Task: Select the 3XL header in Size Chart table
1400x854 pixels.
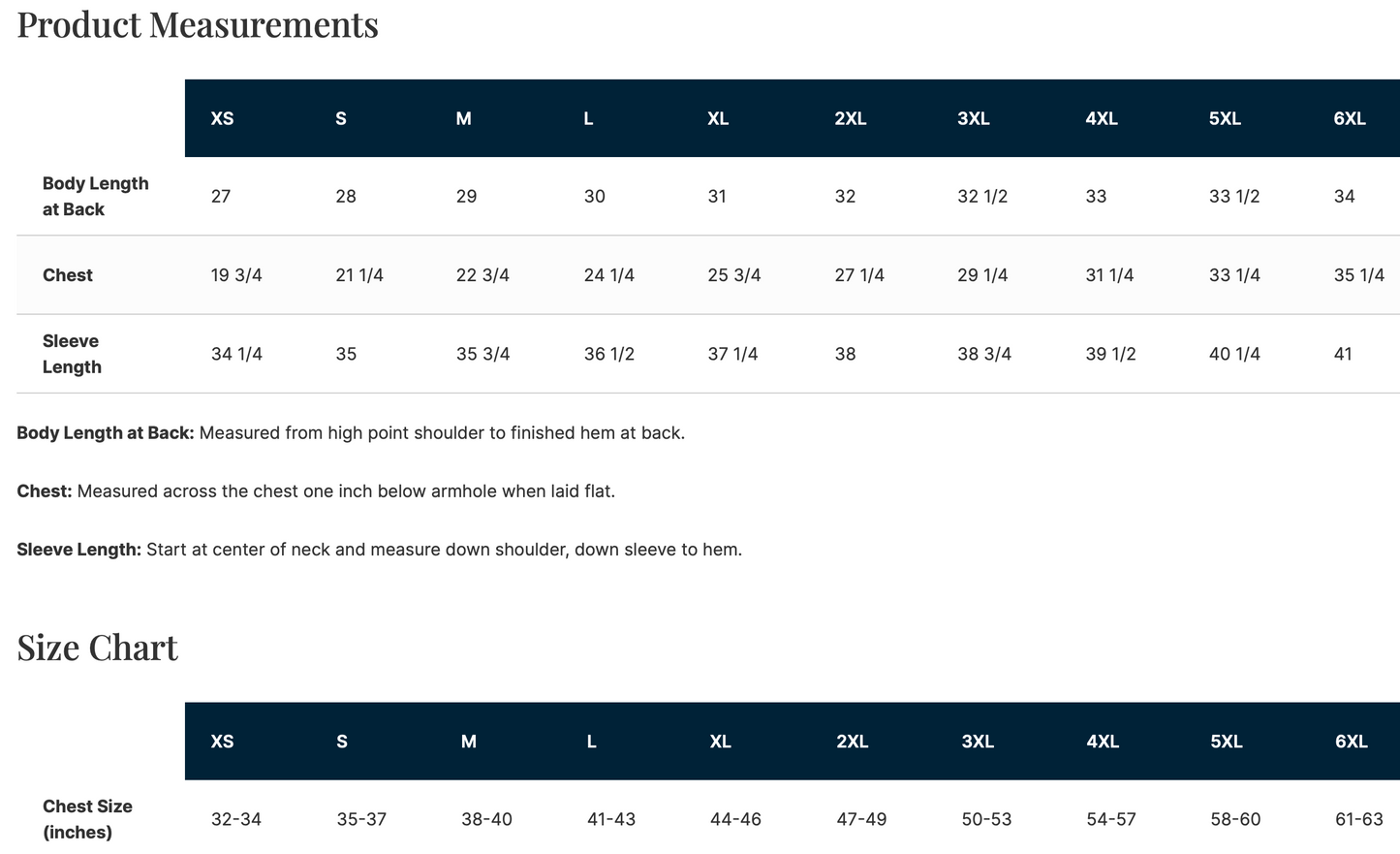Action: pos(978,742)
